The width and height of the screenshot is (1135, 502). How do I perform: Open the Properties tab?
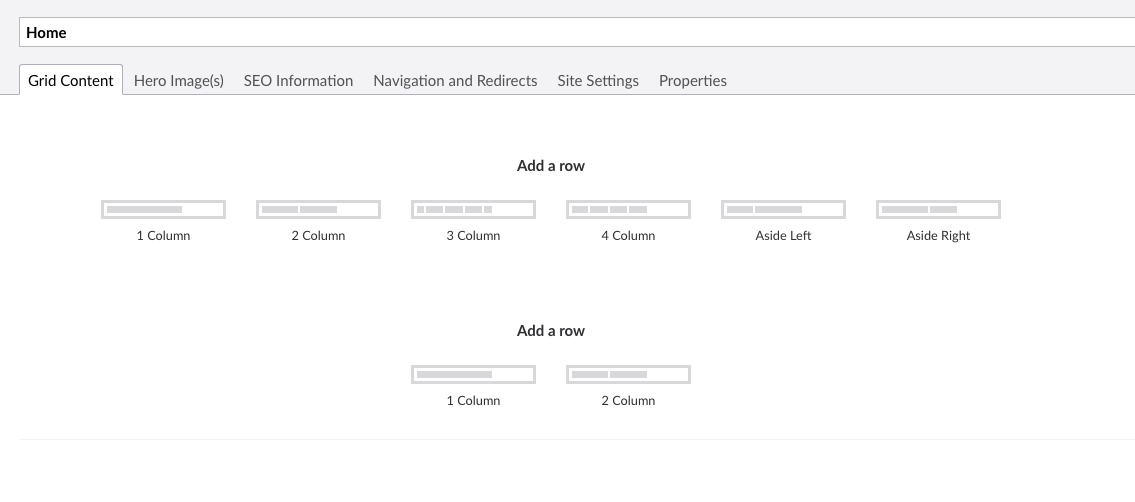(693, 81)
